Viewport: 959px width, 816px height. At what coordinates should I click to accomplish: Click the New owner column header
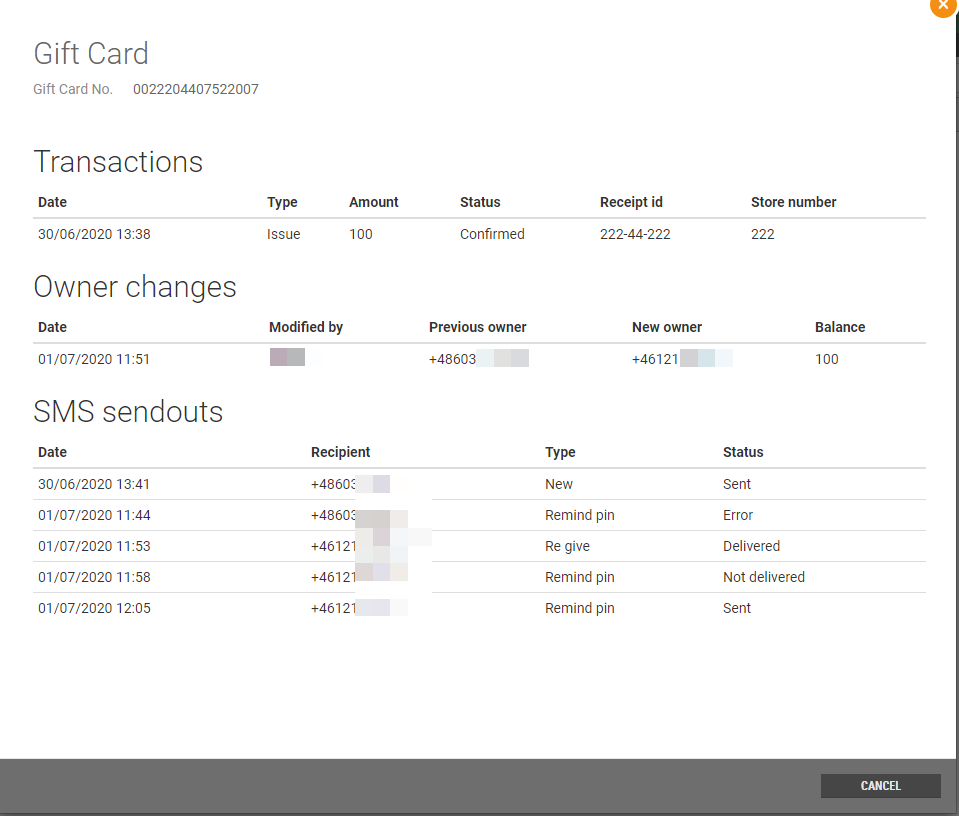666,327
